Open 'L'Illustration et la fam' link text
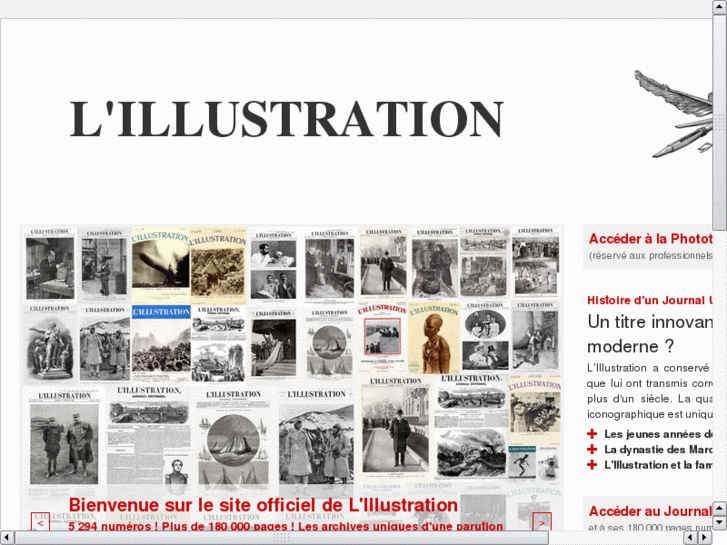The width and height of the screenshot is (727, 545). pos(658,465)
